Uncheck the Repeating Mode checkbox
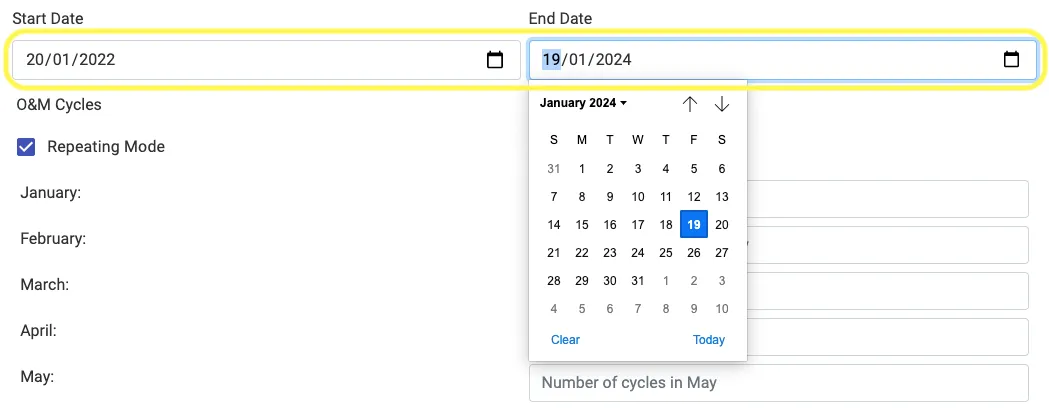The height and width of the screenshot is (408, 1049). click(x=27, y=147)
